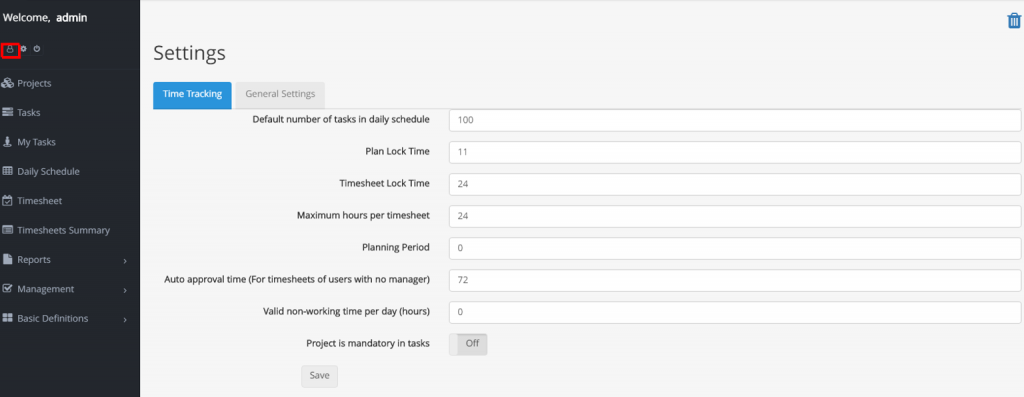Click the Save button
The height and width of the screenshot is (397, 1024).
319,376
